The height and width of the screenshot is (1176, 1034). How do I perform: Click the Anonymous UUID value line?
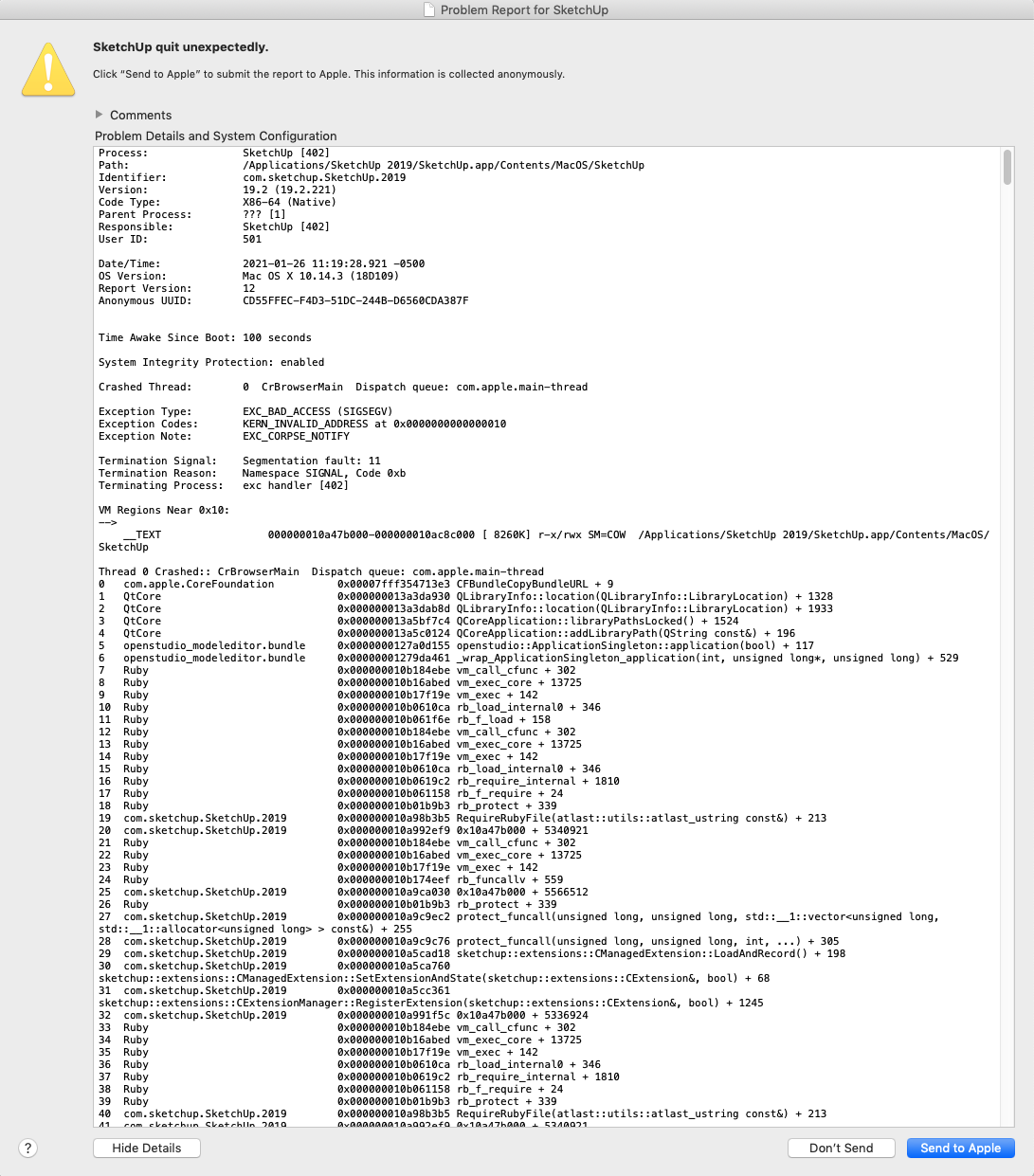pos(283,300)
